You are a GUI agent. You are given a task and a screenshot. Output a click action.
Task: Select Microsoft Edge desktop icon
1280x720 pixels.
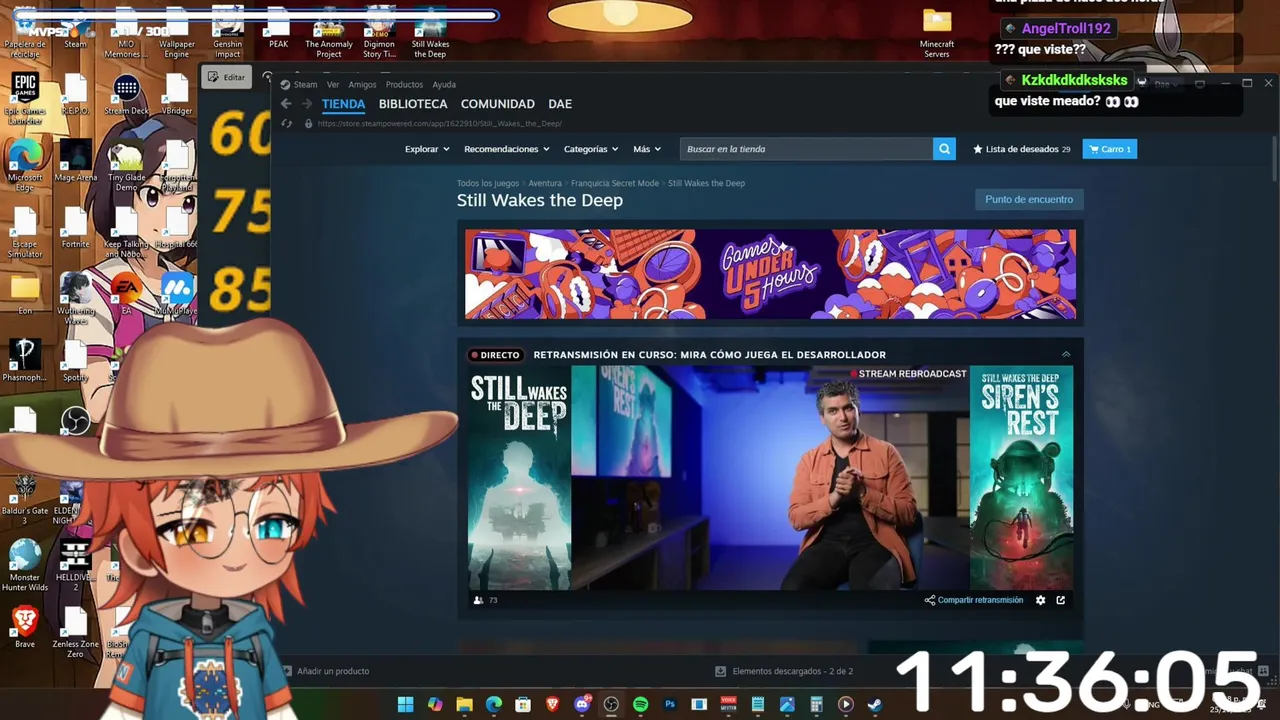[25, 165]
